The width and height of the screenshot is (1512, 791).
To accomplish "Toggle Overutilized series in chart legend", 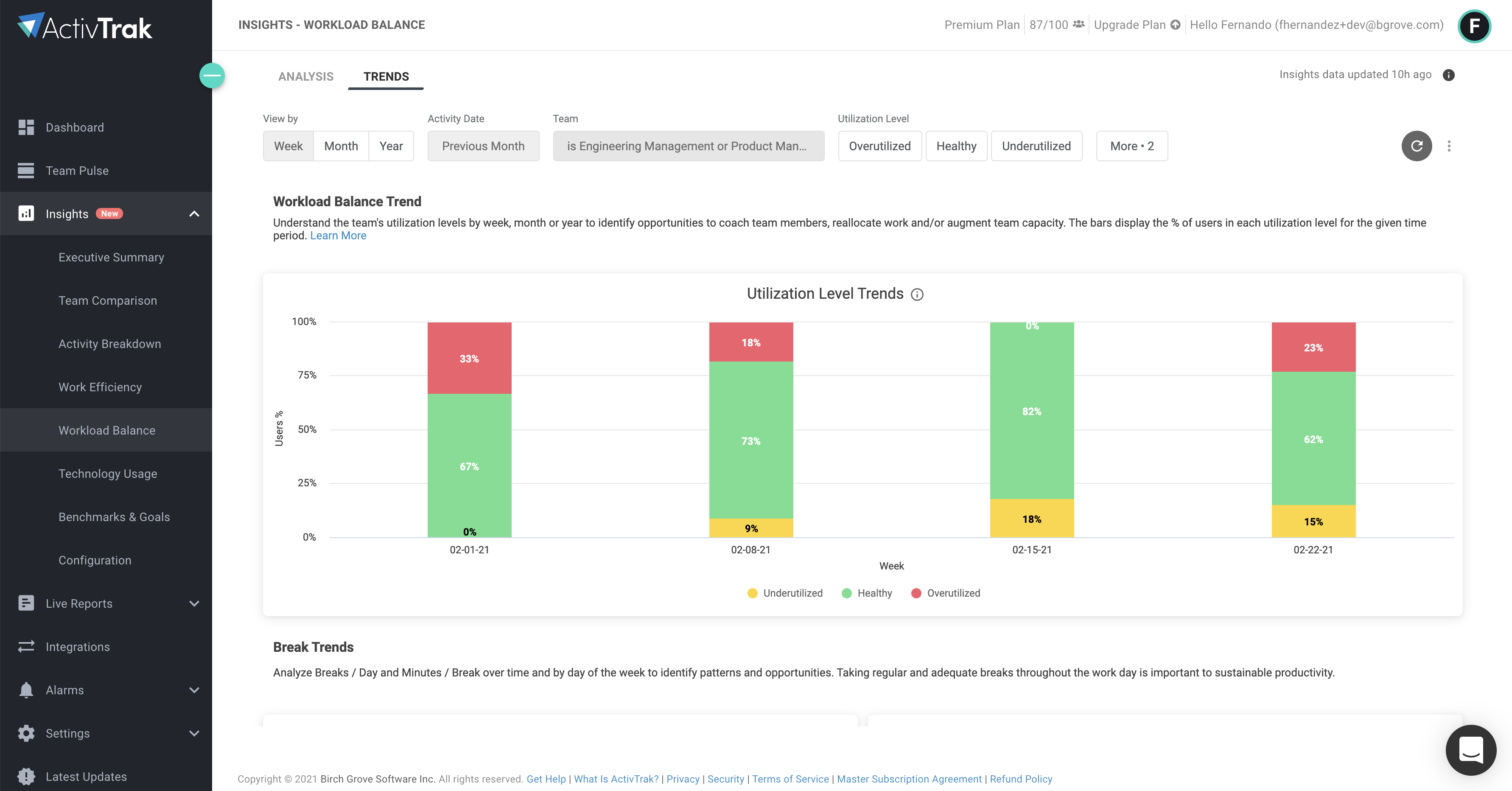I will click(x=946, y=593).
